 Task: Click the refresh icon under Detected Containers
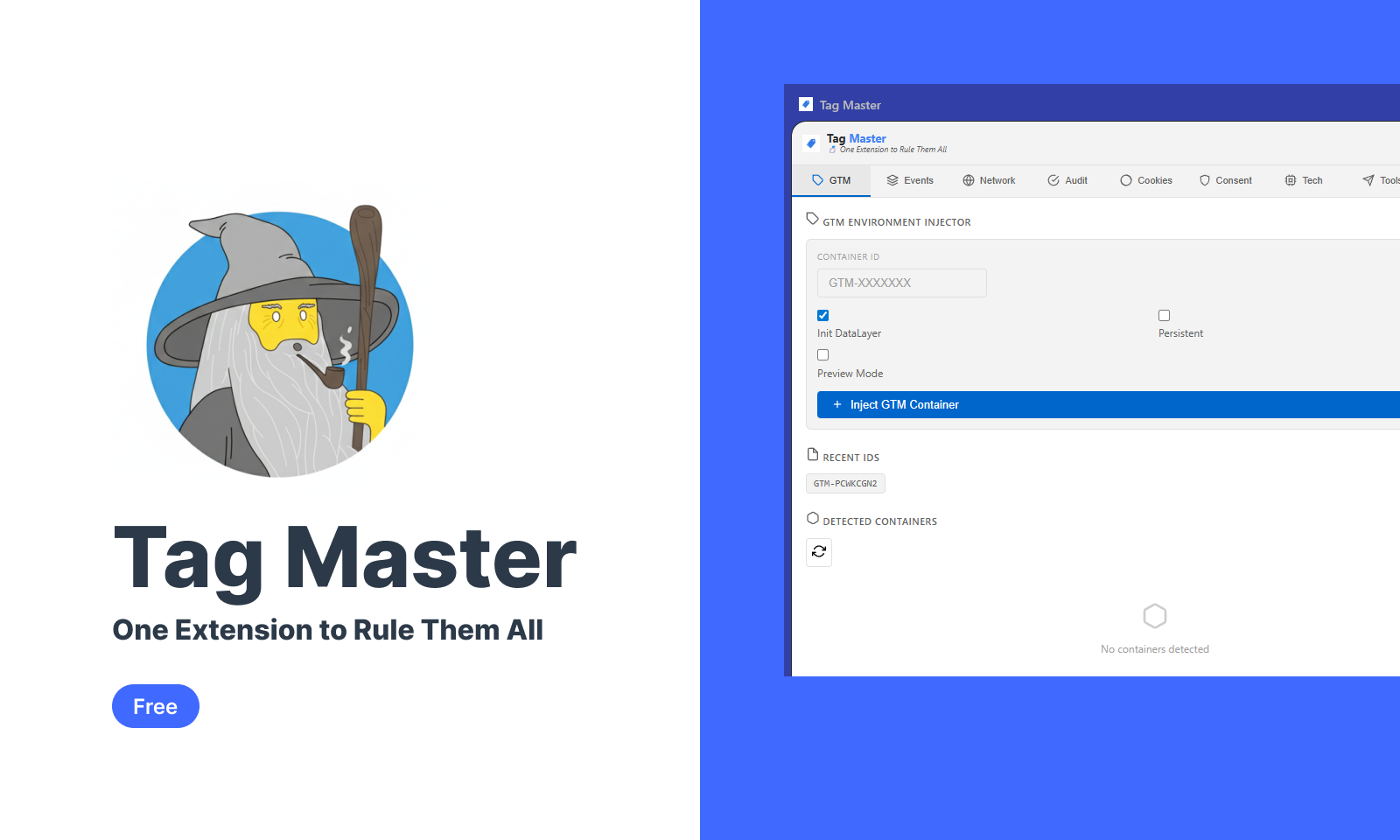point(819,552)
